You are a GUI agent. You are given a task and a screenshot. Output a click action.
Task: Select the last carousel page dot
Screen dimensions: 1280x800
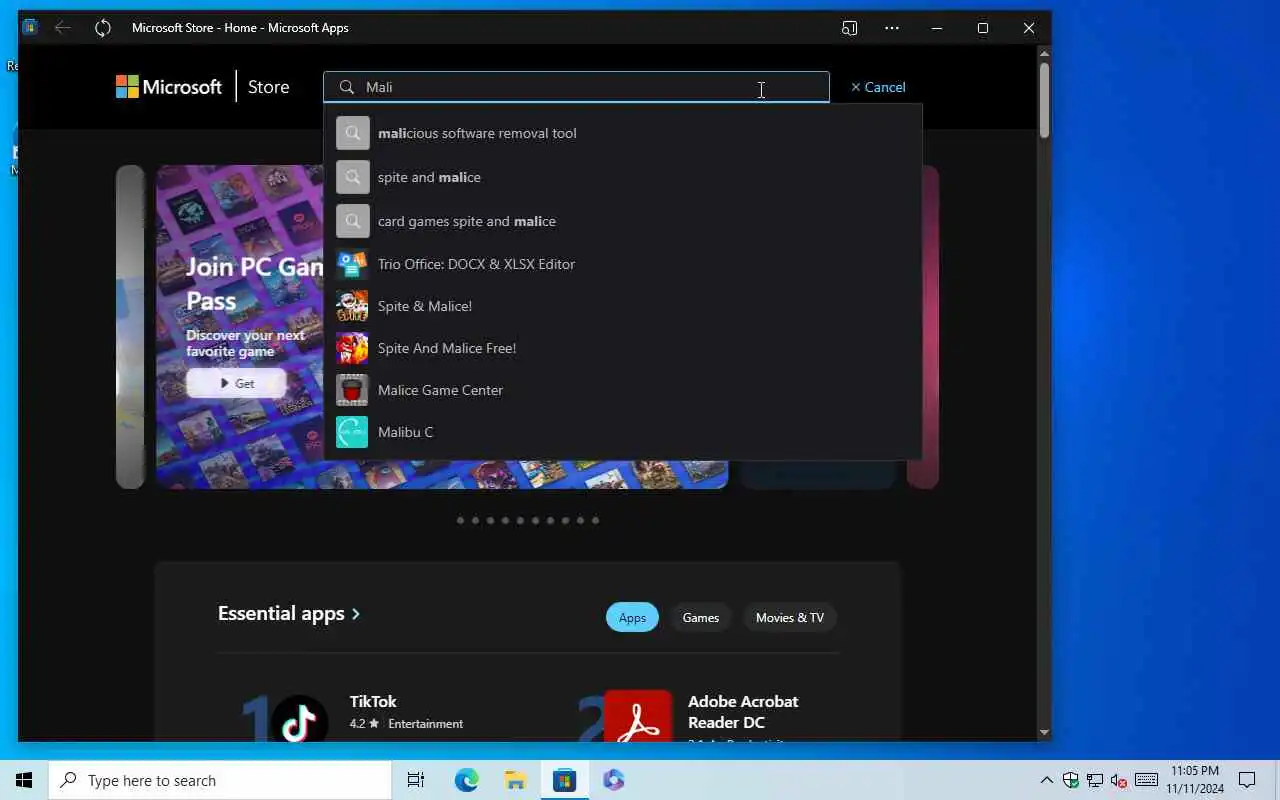pos(595,520)
